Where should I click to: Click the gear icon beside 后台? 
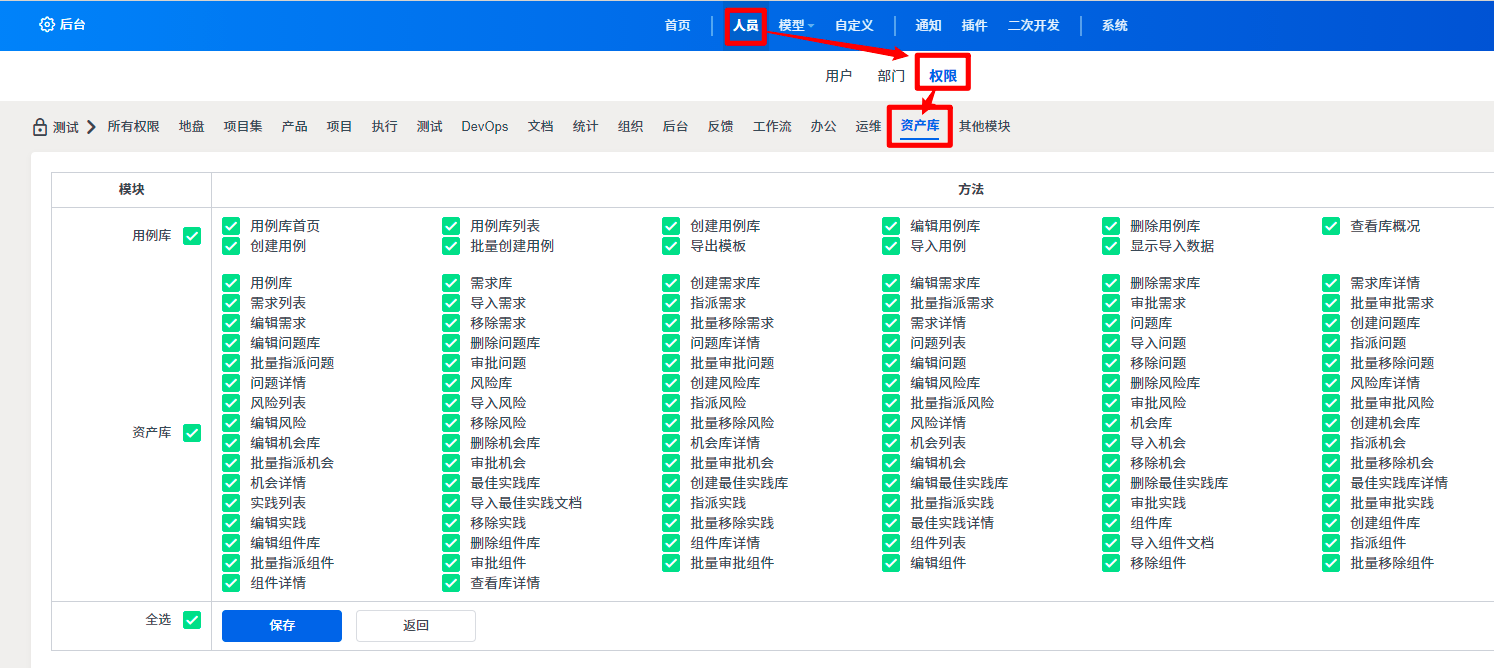tap(46, 25)
